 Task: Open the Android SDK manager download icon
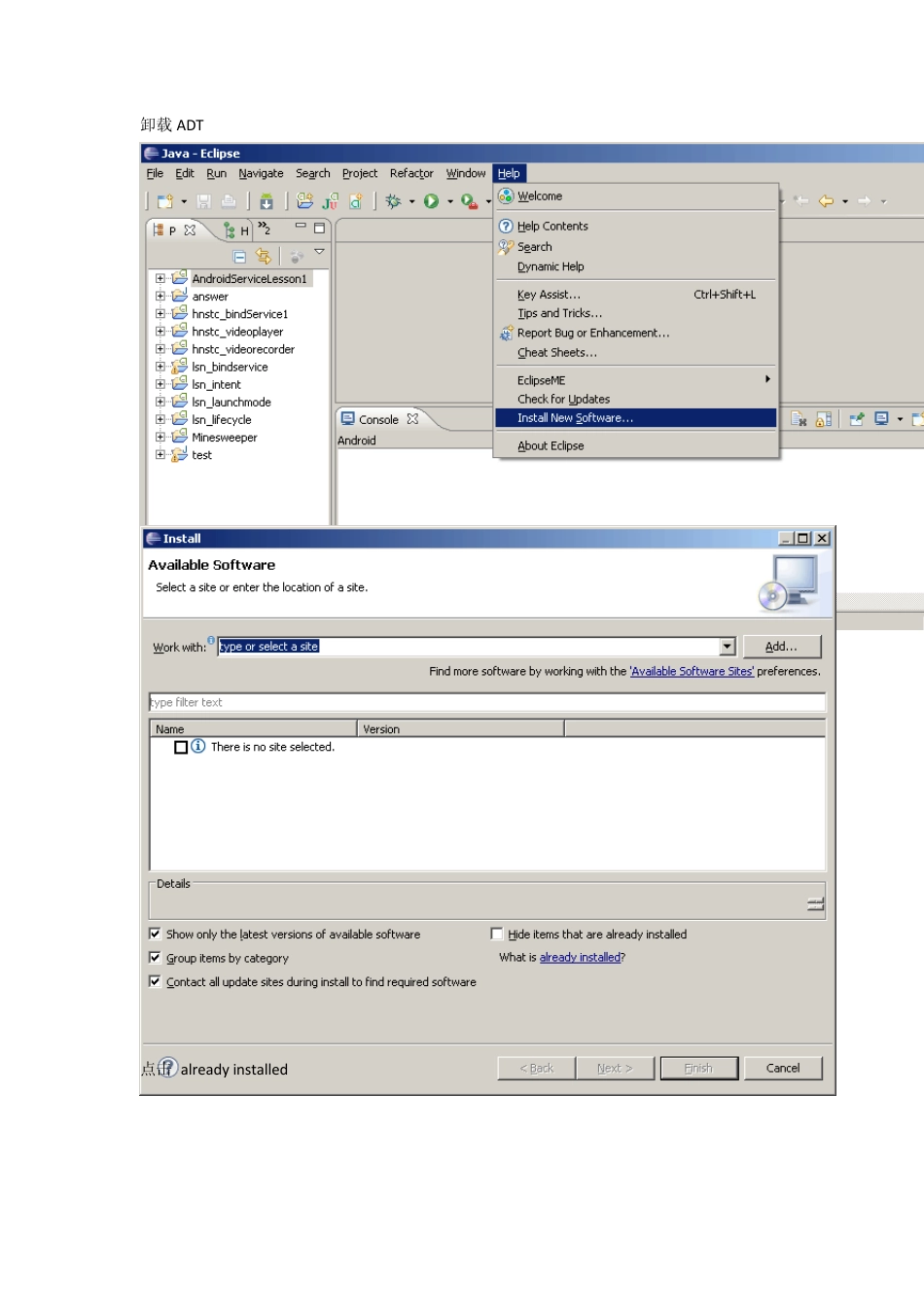click(x=267, y=201)
